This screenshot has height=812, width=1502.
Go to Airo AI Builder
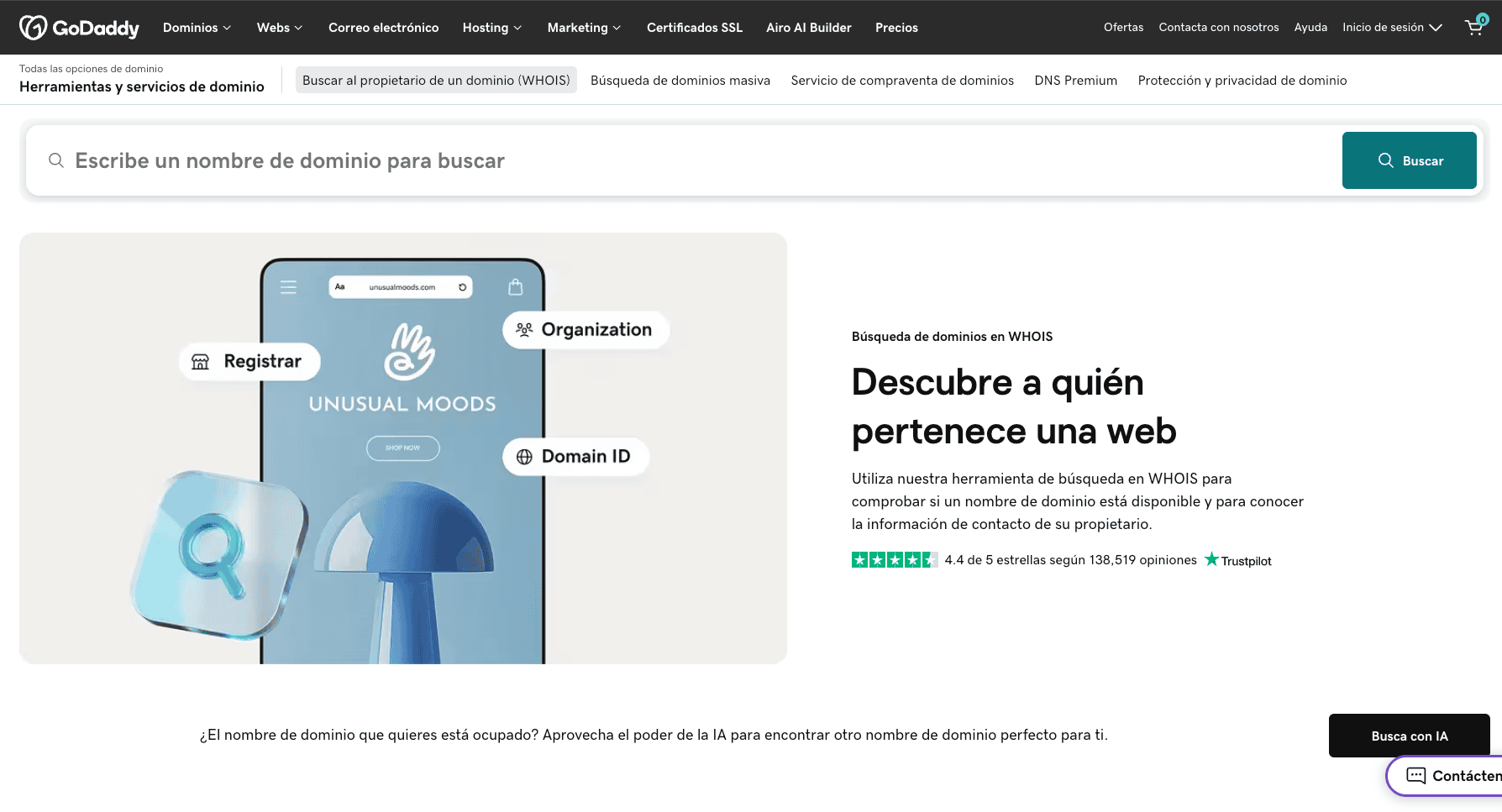(809, 28)
